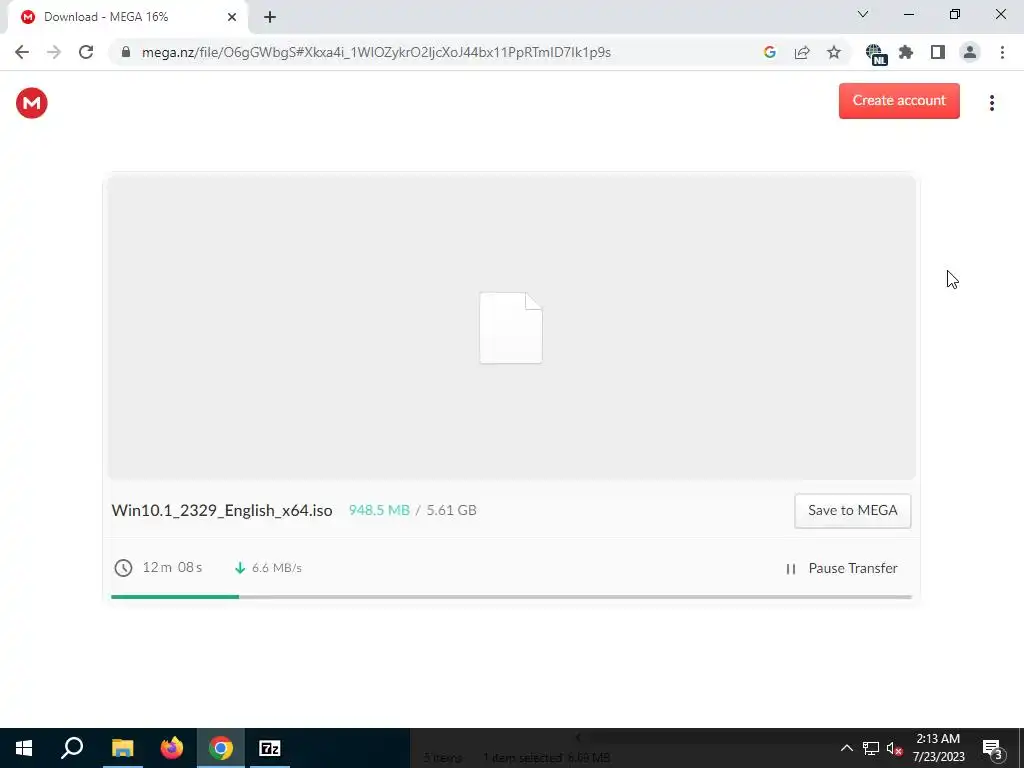Open Windows taskbar search
The width and height of the screenshot is (1024, 768).
pos(72,748)
